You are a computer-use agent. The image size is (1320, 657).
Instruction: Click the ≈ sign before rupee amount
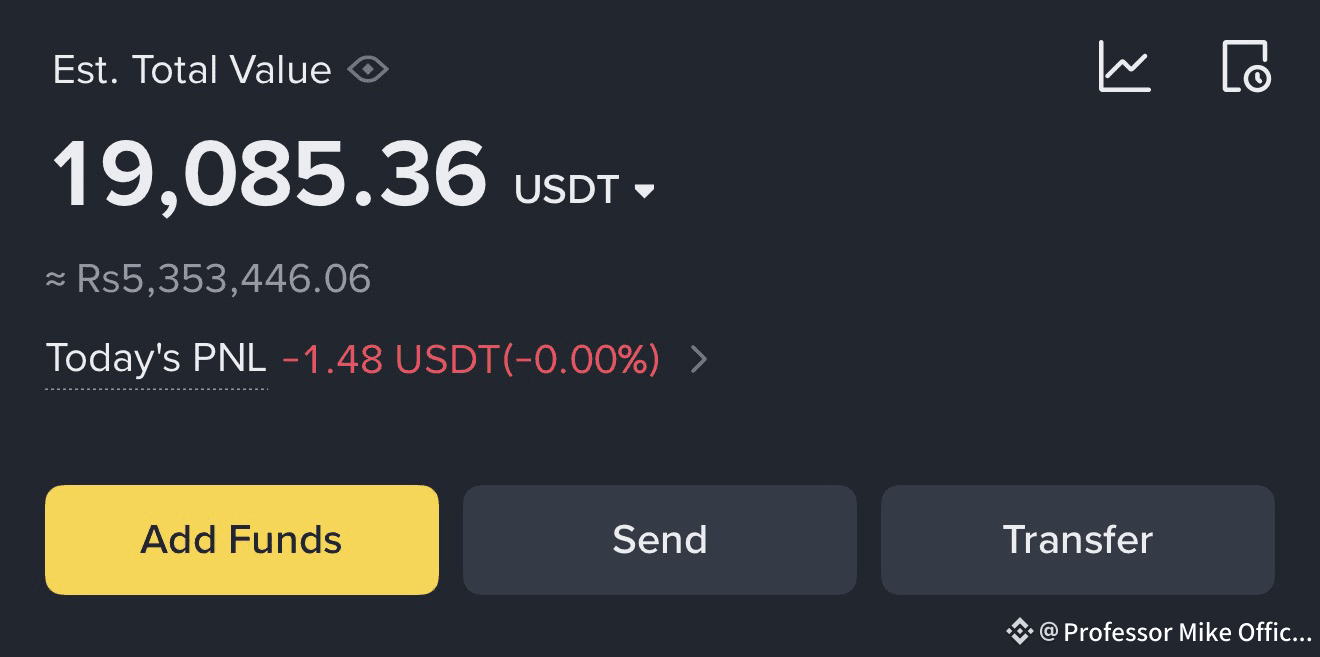pos(56,280)
